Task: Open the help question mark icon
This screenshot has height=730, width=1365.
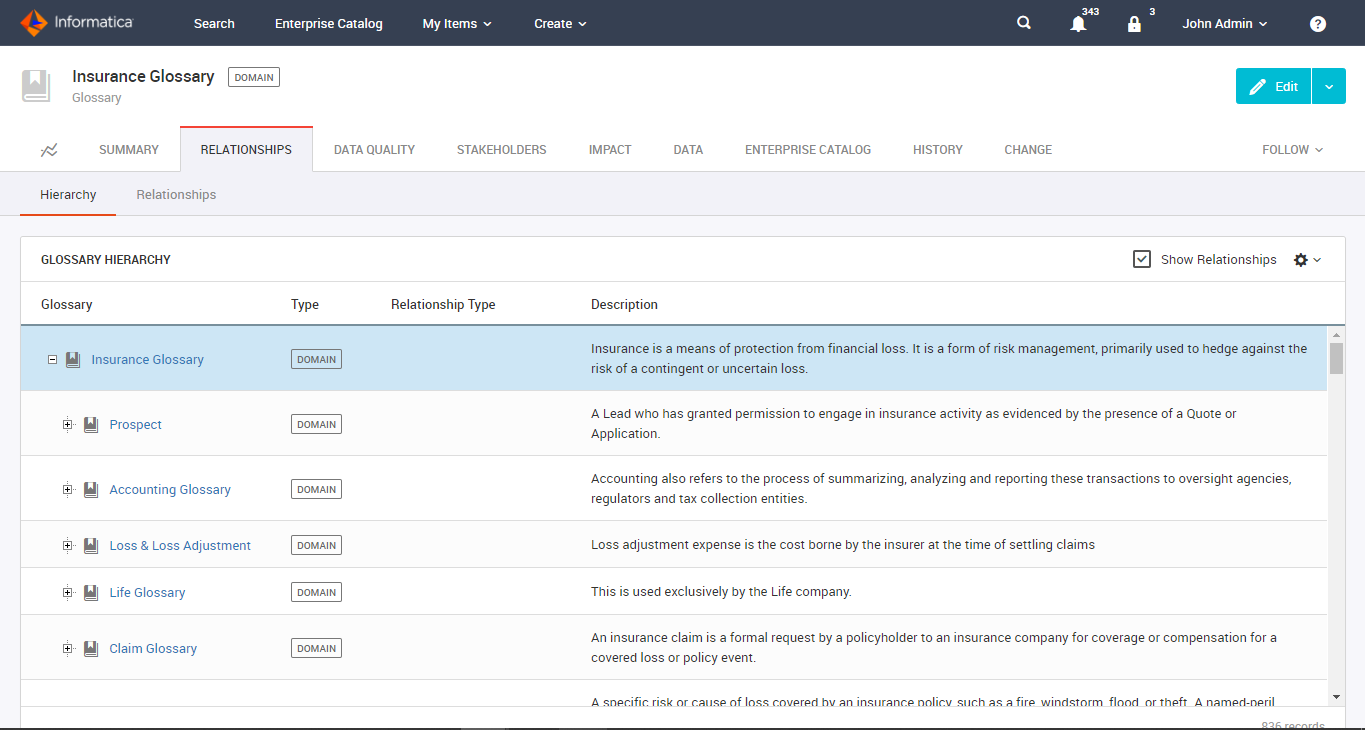Action: point(1317,23)
